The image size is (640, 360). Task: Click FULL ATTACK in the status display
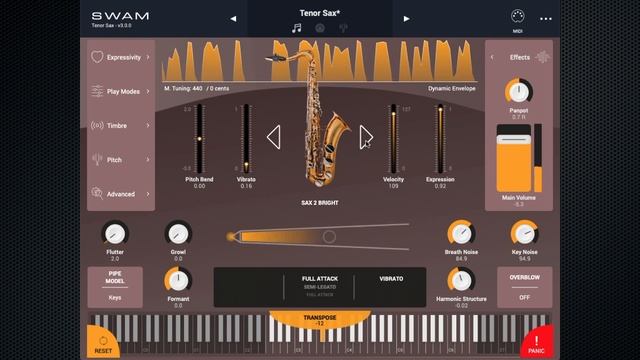click(x=320, y=279)
